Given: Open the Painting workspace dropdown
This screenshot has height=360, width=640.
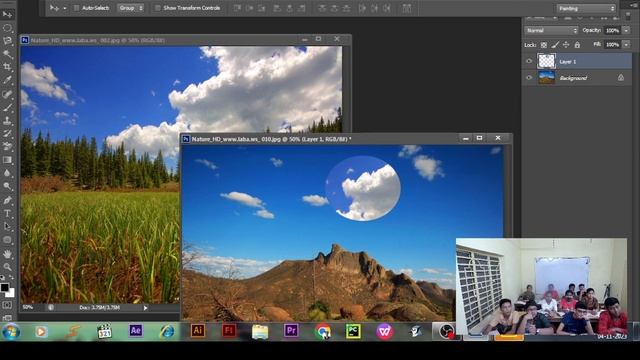Looking at the screenshot, I should pyautogui.click(x=586, y=8).
